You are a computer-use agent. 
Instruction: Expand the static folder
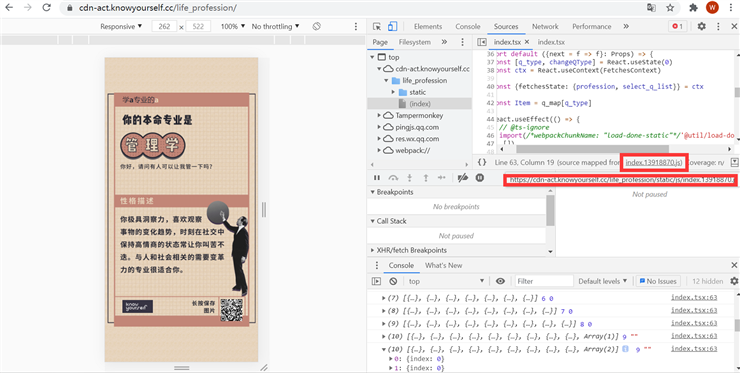393,92
